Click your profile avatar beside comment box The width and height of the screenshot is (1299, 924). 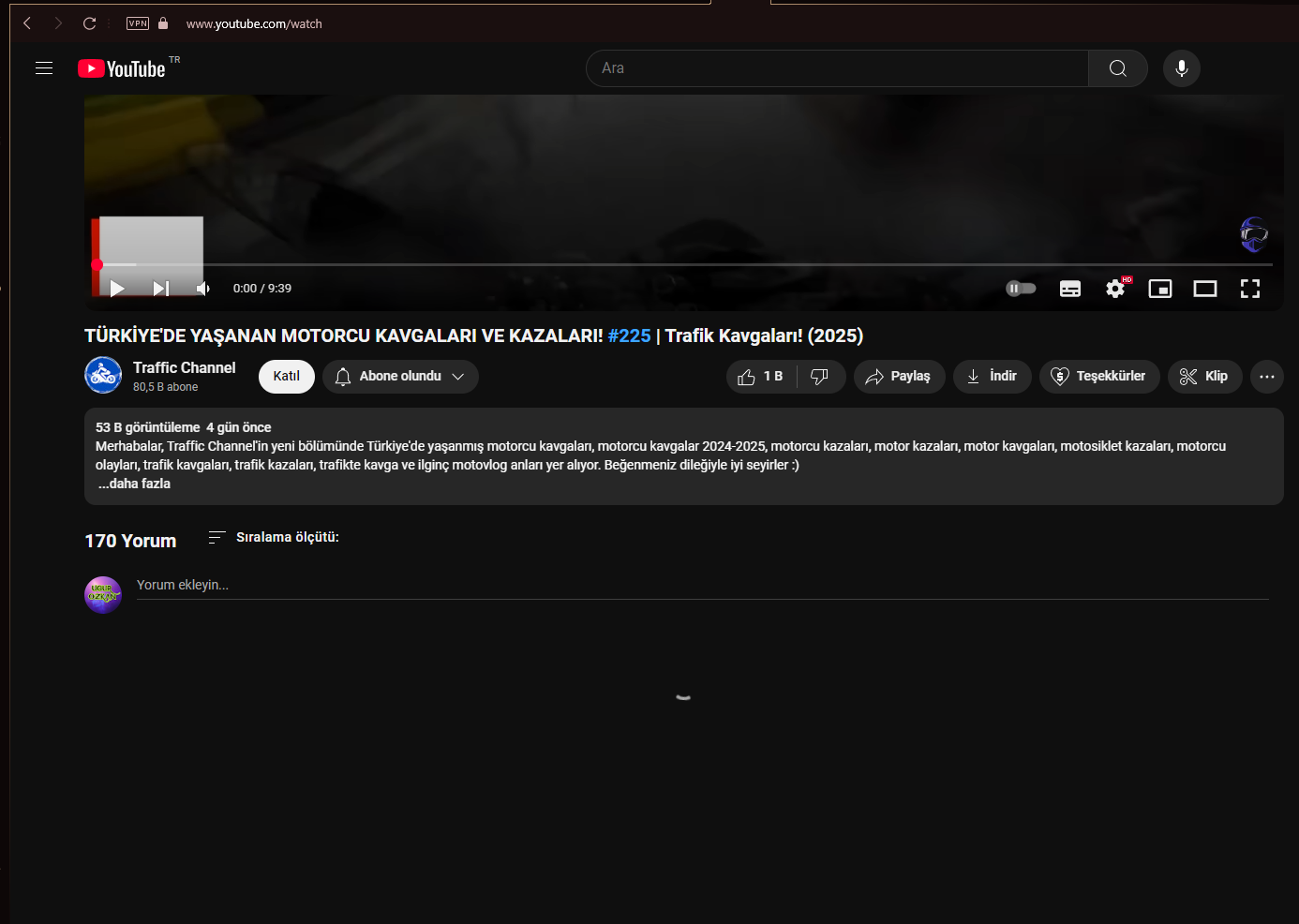[103, 595]
